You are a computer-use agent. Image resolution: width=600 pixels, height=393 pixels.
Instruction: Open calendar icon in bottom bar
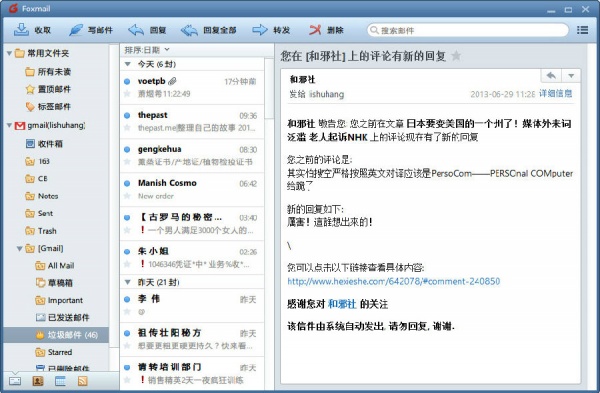coord(60,381)
